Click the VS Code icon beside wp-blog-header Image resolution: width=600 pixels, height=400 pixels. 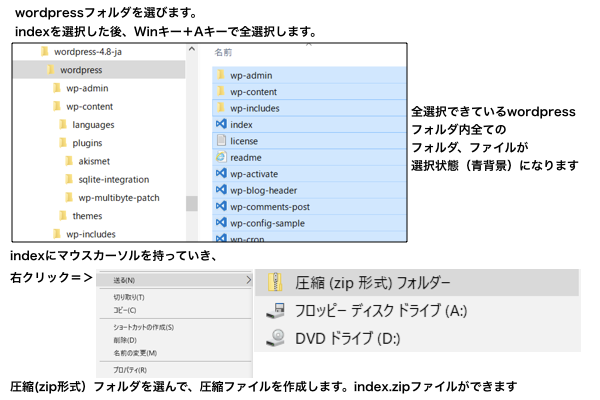point(221,189)
